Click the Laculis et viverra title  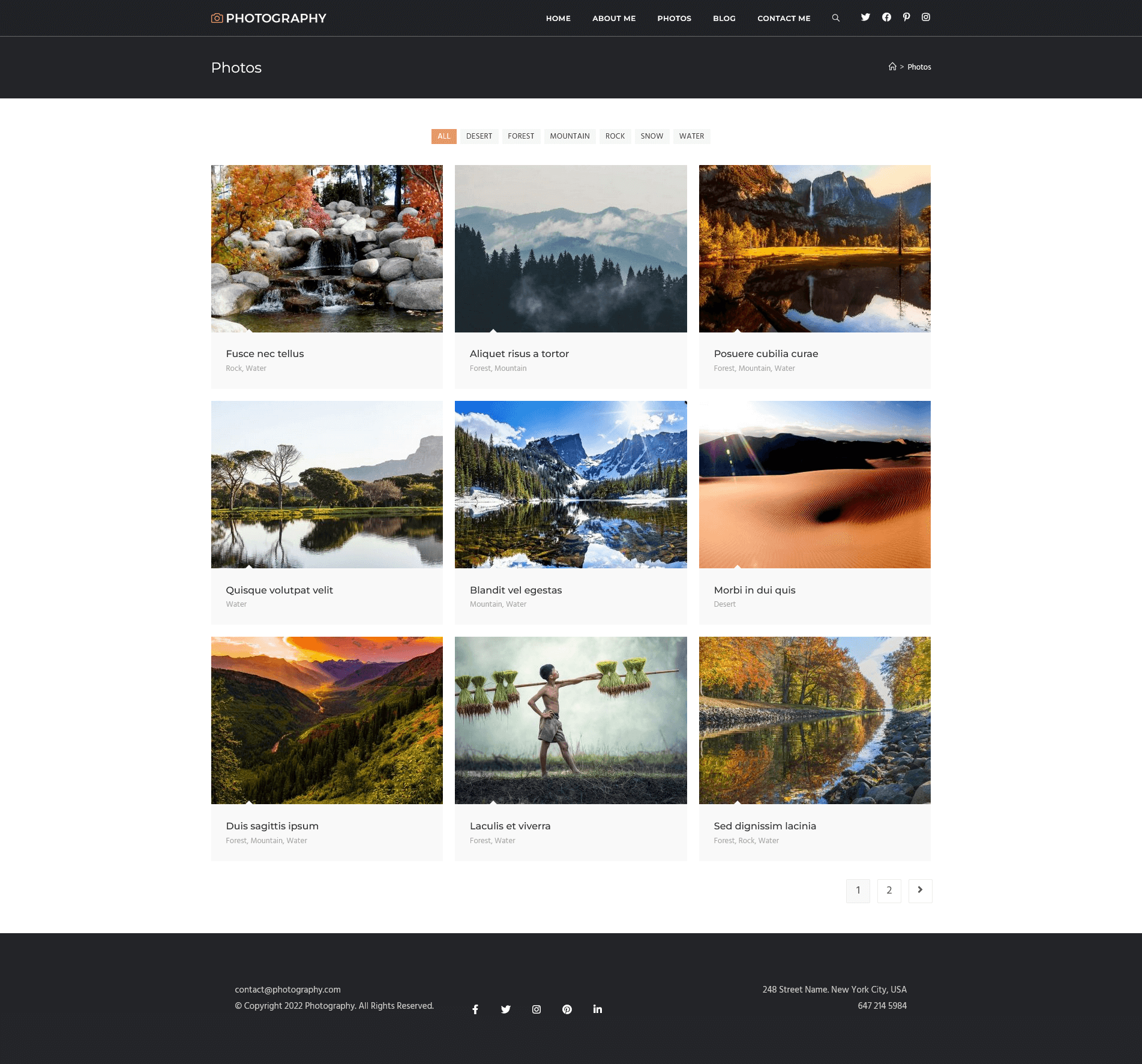coord(510,826)
